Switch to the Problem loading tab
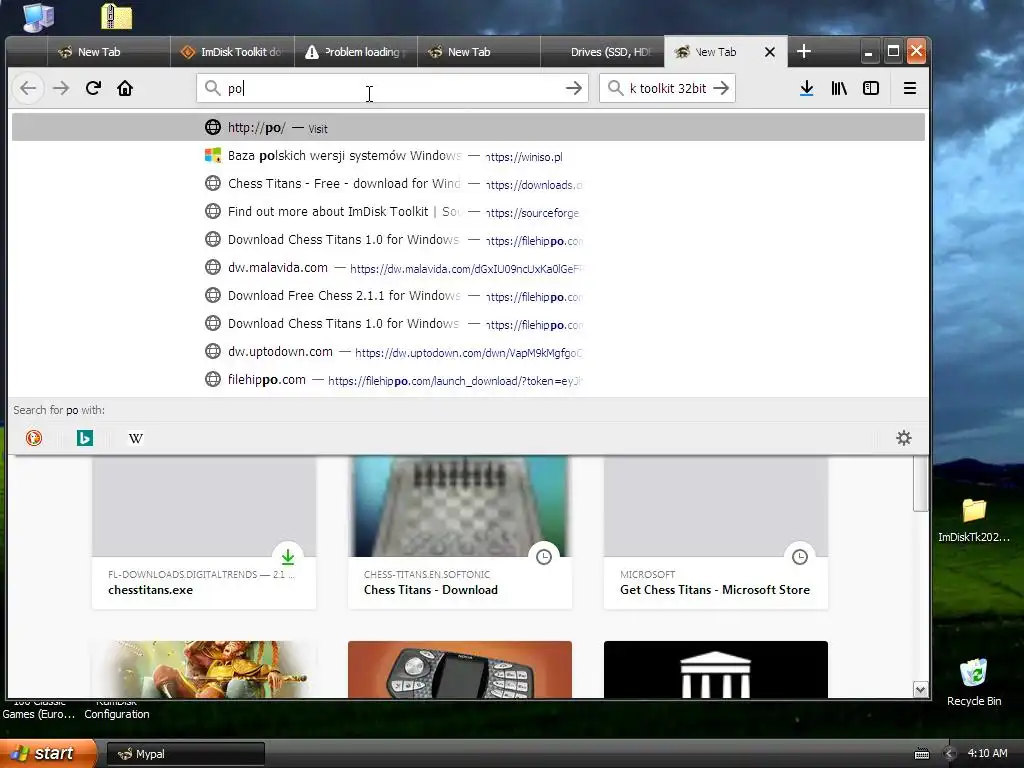Screen dimensions: 1024x768 356,52
